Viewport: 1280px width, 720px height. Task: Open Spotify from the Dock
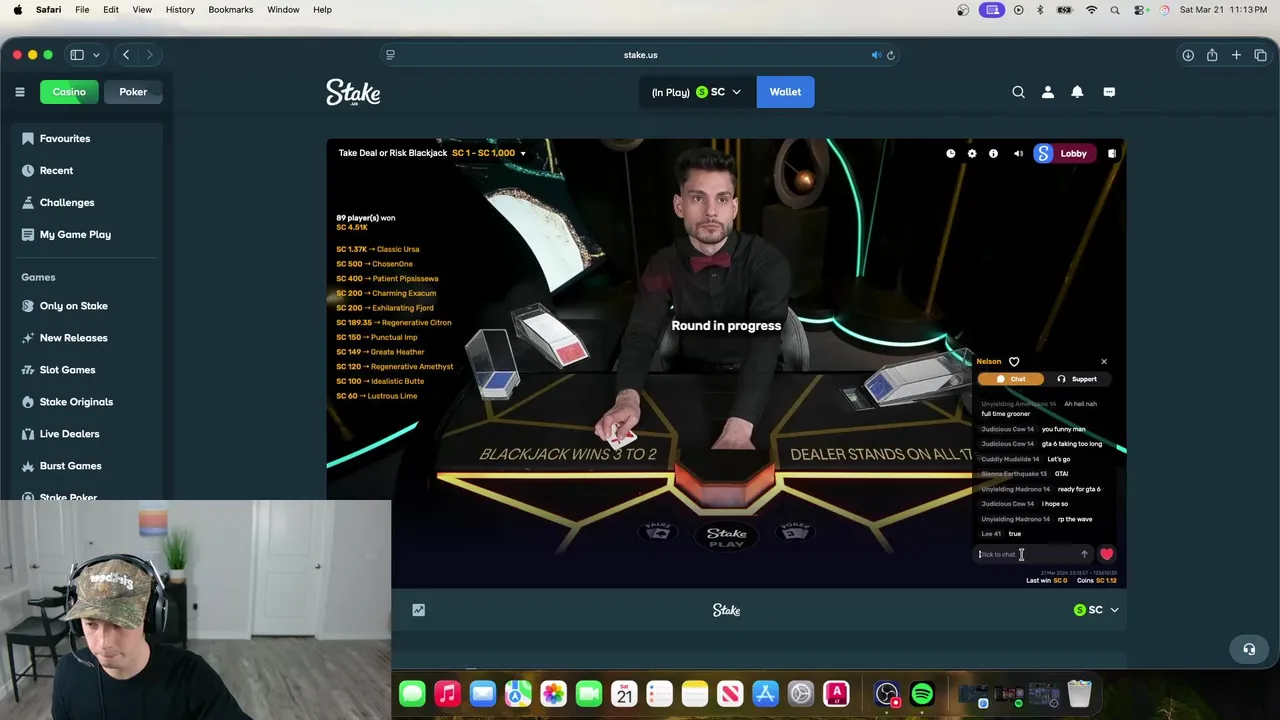pyautogui.click(x=922, y=693)
